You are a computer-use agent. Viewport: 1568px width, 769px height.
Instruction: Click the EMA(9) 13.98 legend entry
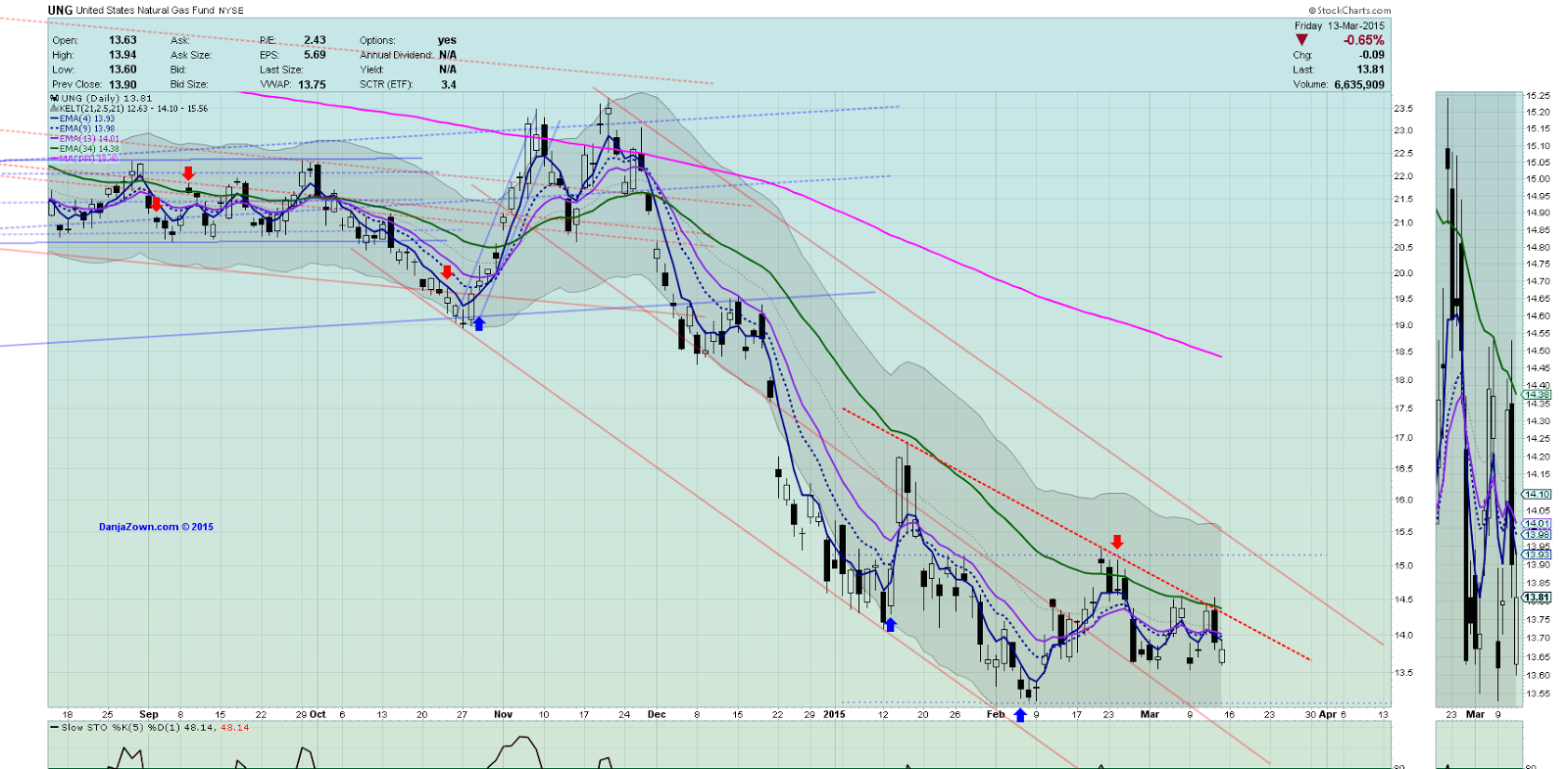(87, 128)
